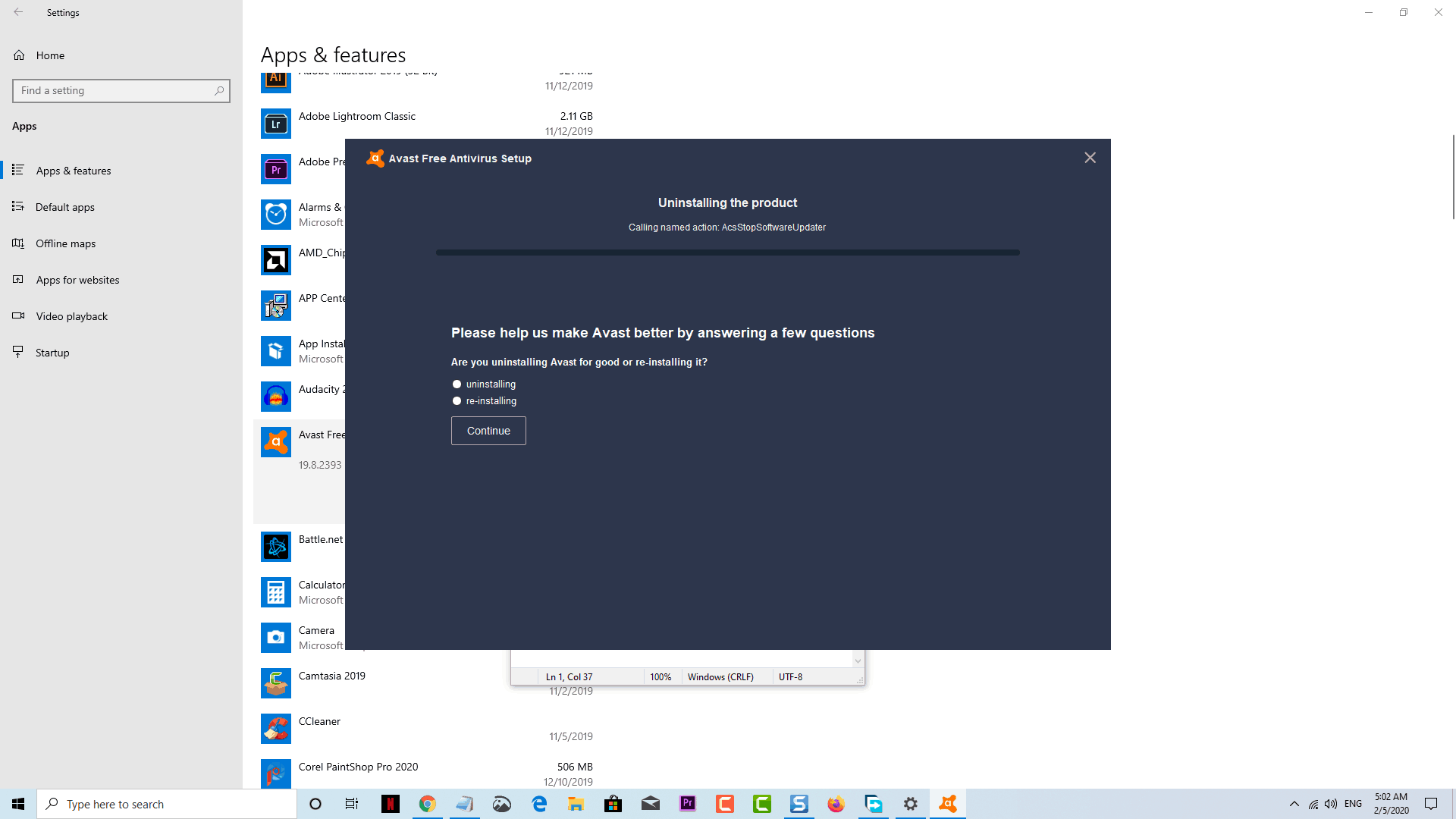Switch to Avast setup via taskbar icon
The width and height of the screenshot is (1456, 819).
pyautogui.click(x=948, y=804)
